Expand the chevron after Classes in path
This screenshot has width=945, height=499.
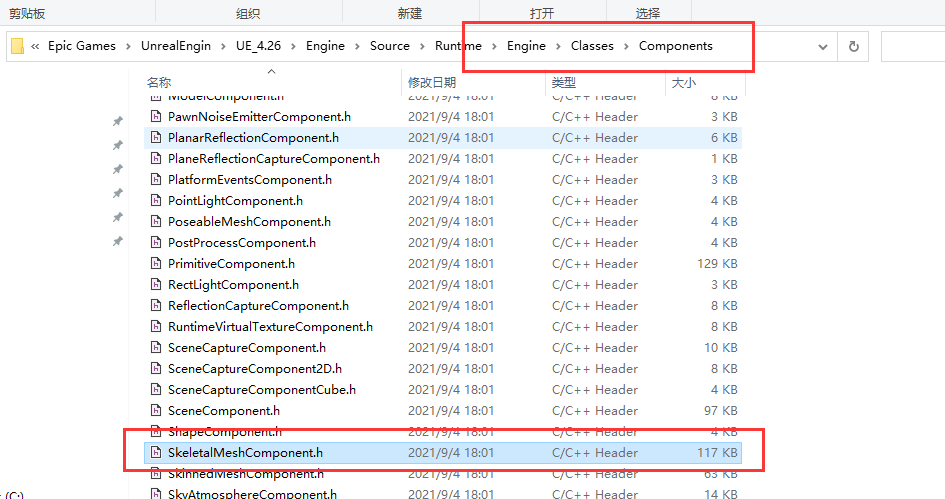627,46
